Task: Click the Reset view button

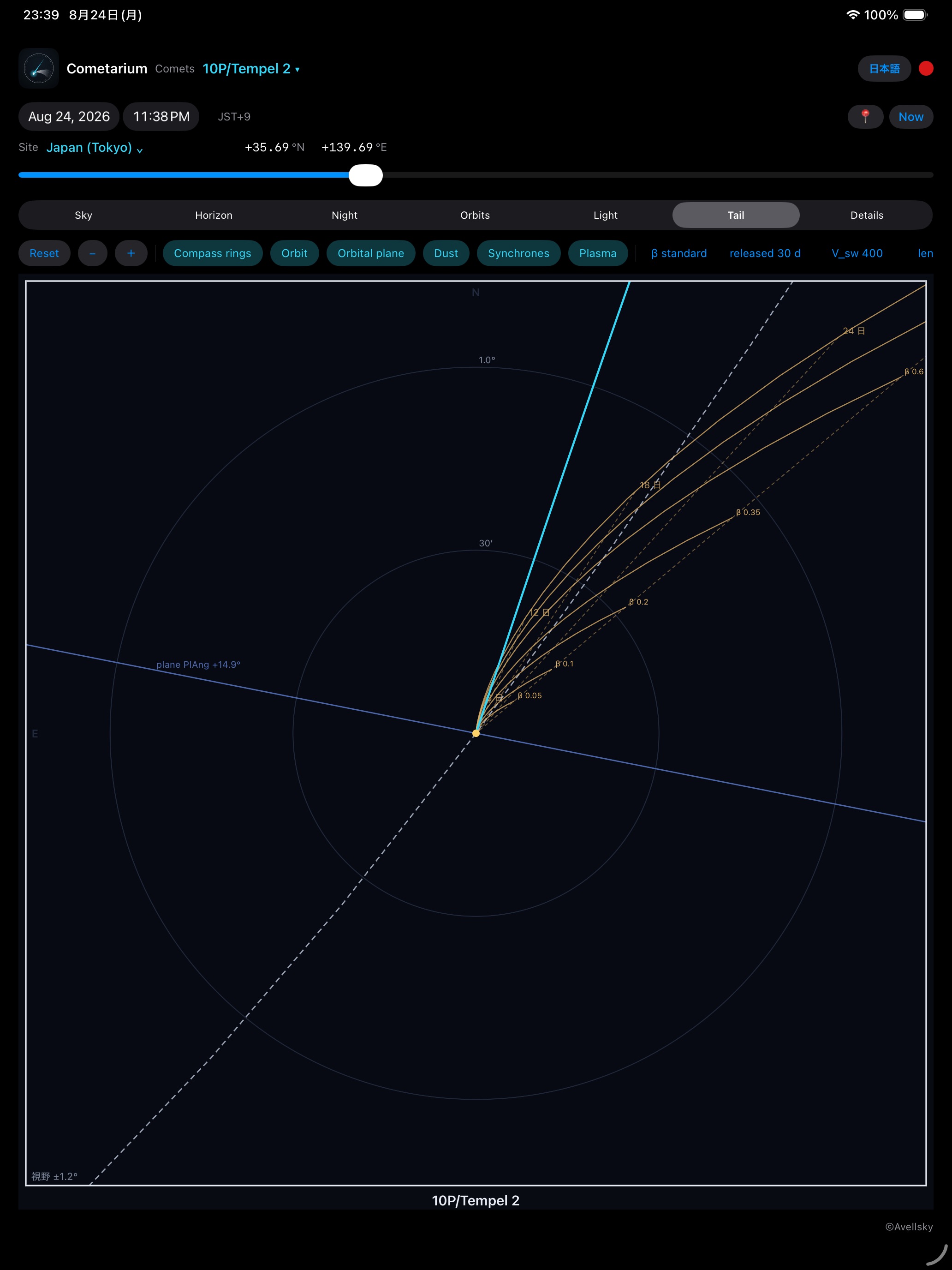Action: (x=44, y=253)
